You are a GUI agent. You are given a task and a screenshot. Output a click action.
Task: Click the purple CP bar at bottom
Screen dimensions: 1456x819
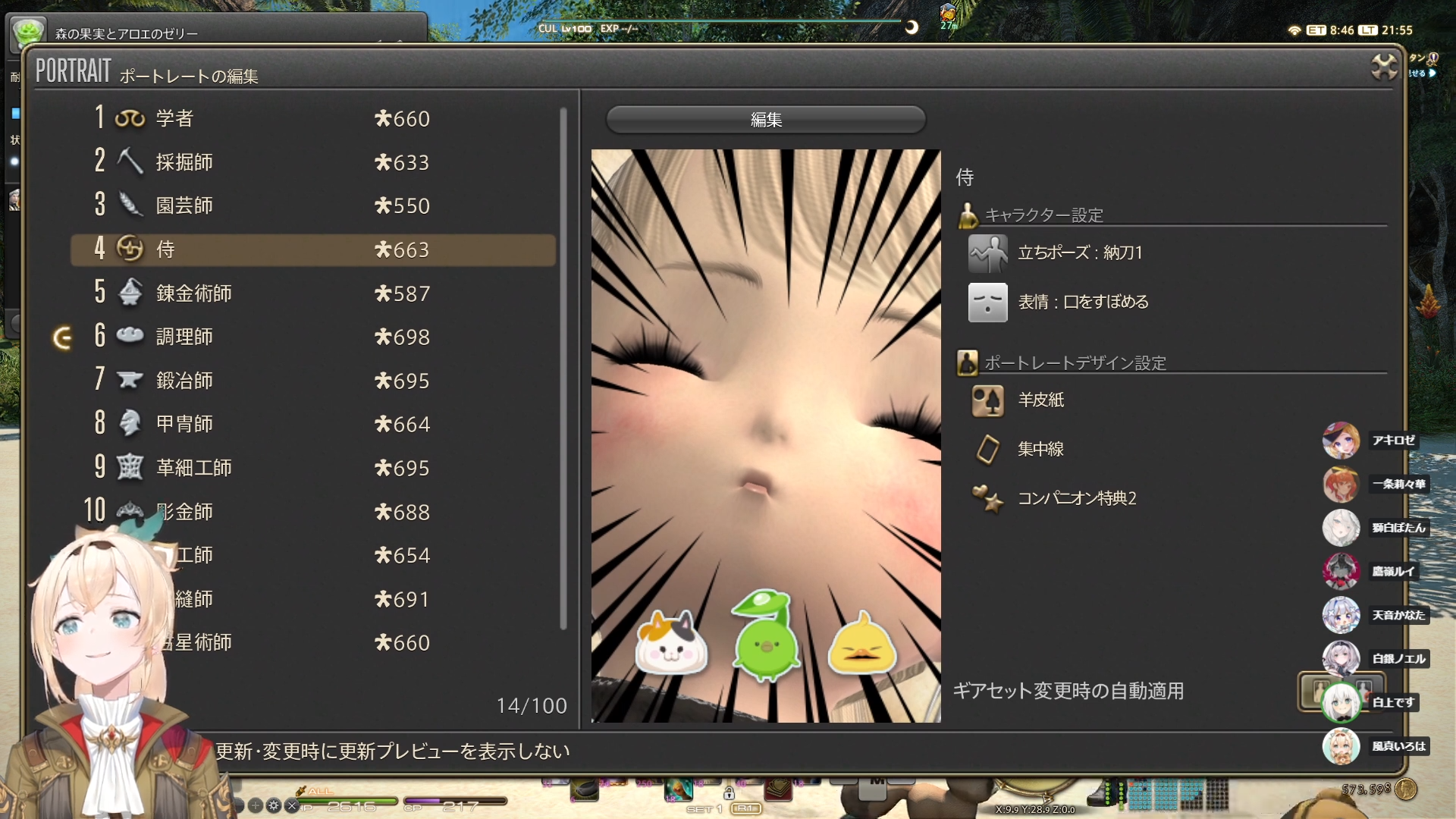[455, 801]
